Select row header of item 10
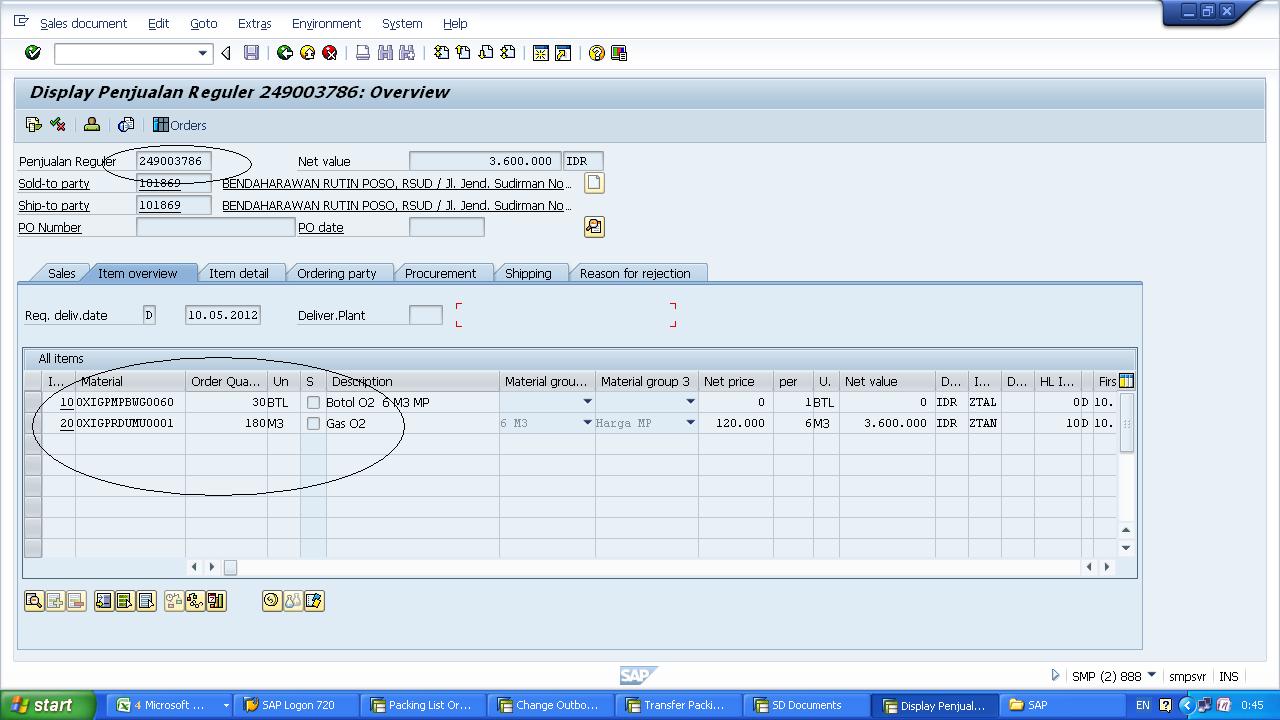The width and height of the screenshot is (1280, 720). coord(33,402)
